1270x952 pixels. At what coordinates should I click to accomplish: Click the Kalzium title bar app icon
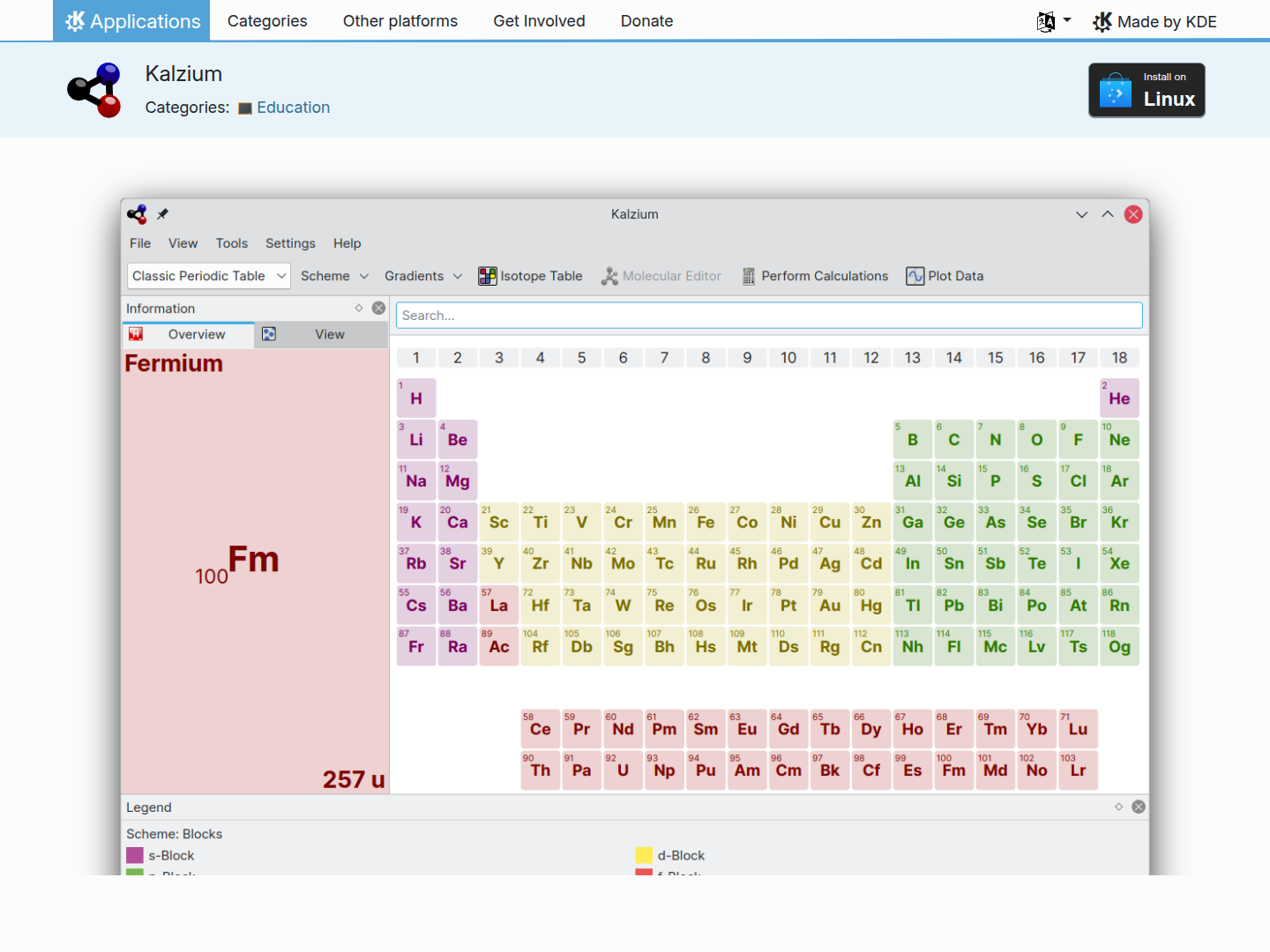[137, 214]
